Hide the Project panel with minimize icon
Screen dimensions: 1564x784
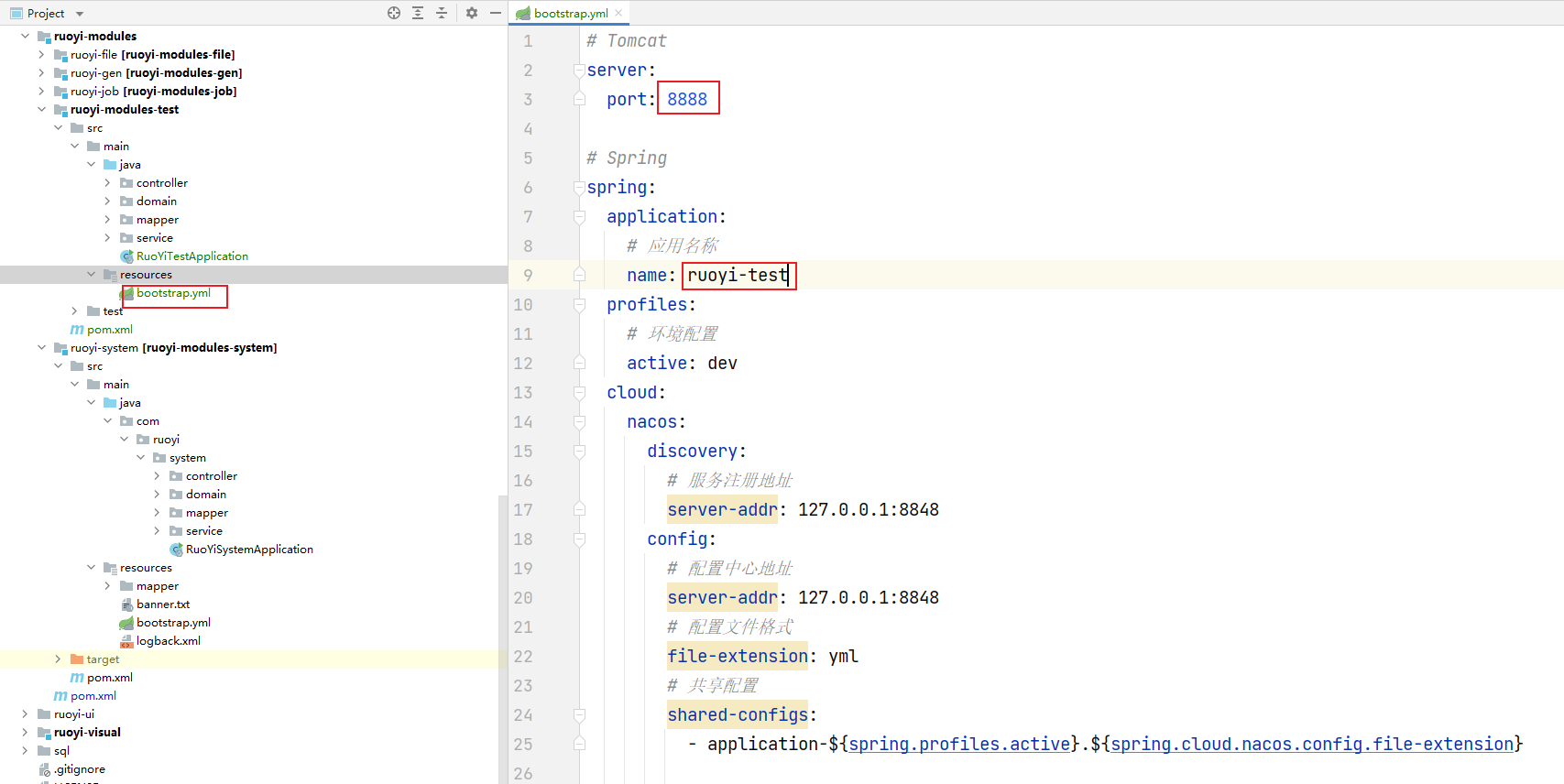tap(496, 13)
